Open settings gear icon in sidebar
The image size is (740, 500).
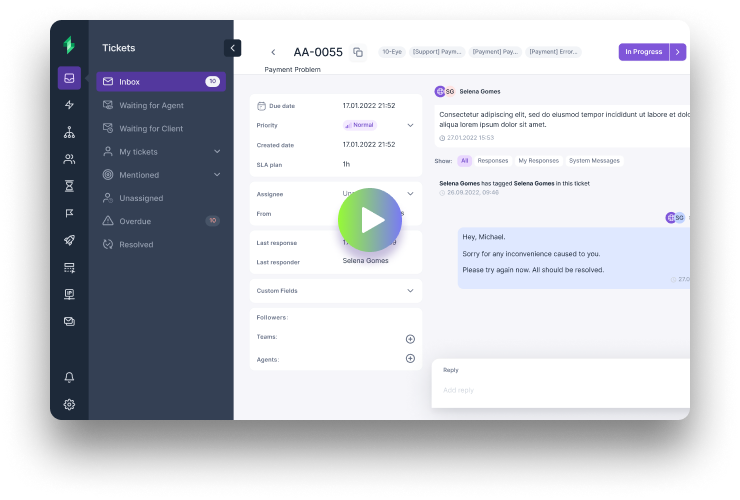pyautogui.click(x=69, y=404)
